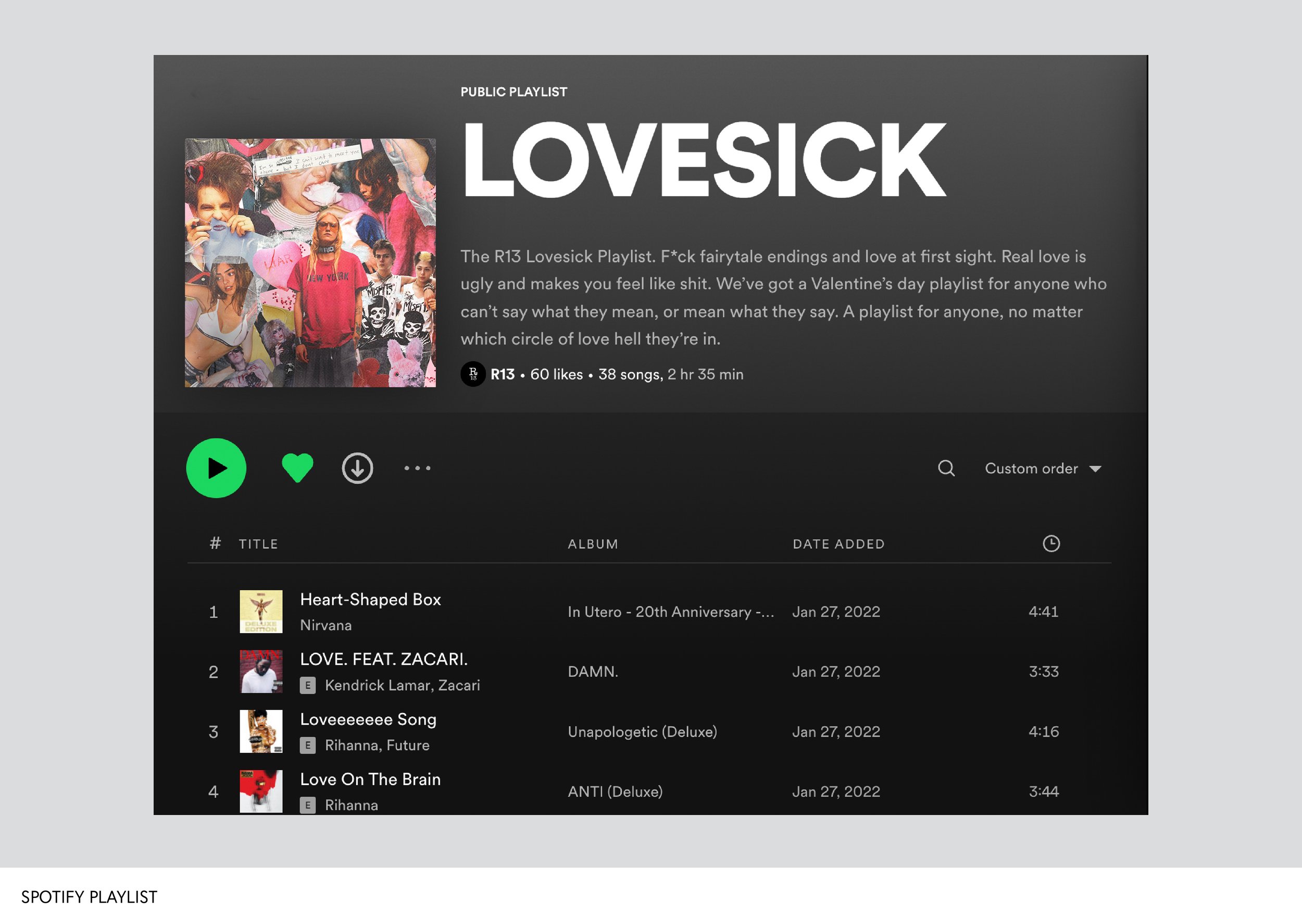Unlike the playlist with the green heart
1302x924 pixels.
tap(297, 469)
